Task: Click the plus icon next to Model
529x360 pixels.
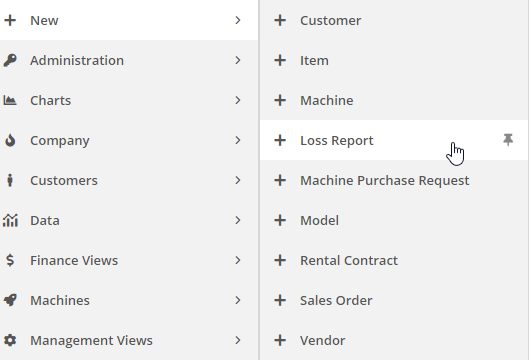Action: (x=280, y=220)
